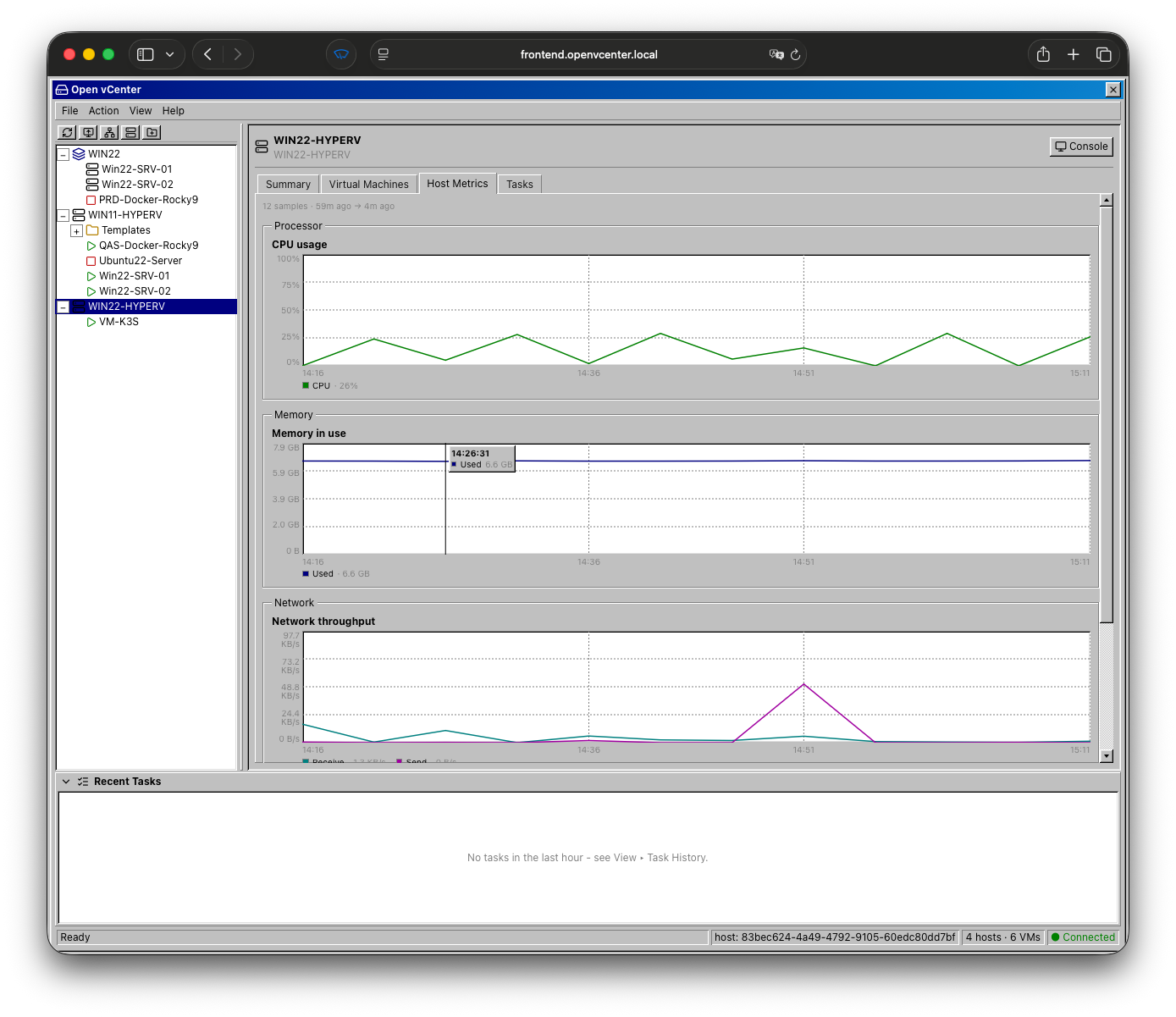
Task: Click the page reader icon in the address bar
Action: coord(384,54)
